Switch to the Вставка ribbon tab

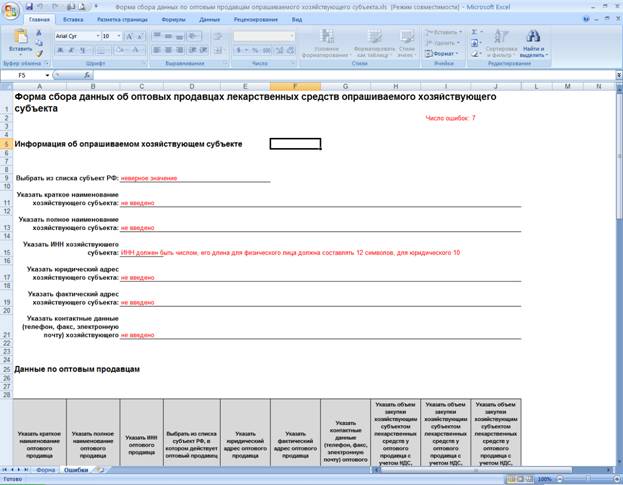coord(73,19)
